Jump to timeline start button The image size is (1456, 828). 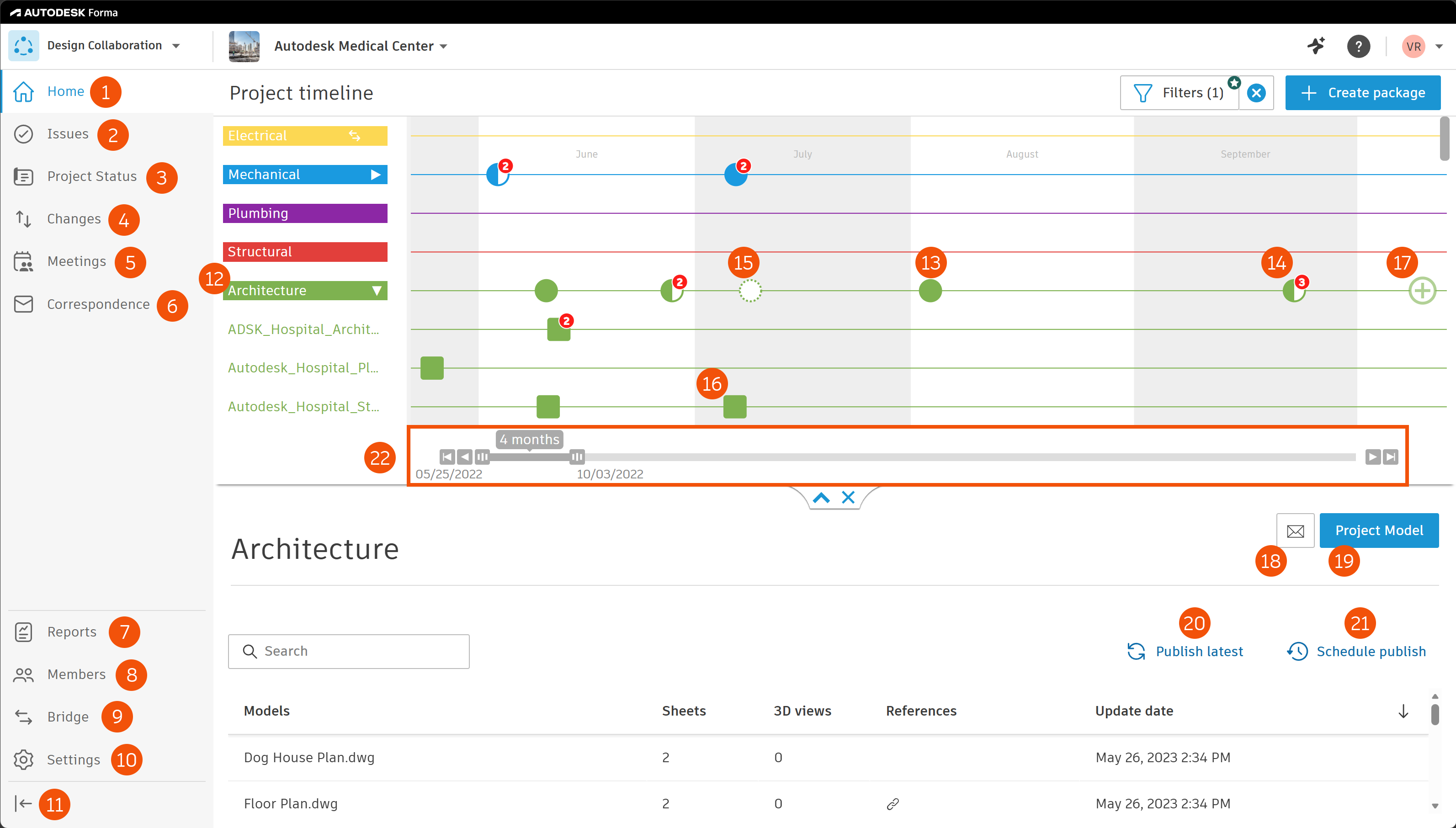(x=447, y=456)
